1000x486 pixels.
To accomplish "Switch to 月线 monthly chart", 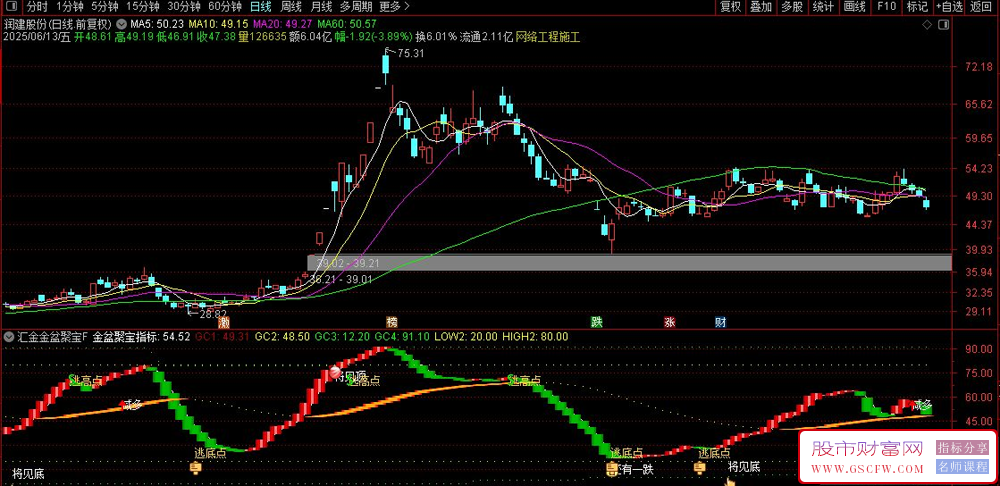I will point(321,7).
